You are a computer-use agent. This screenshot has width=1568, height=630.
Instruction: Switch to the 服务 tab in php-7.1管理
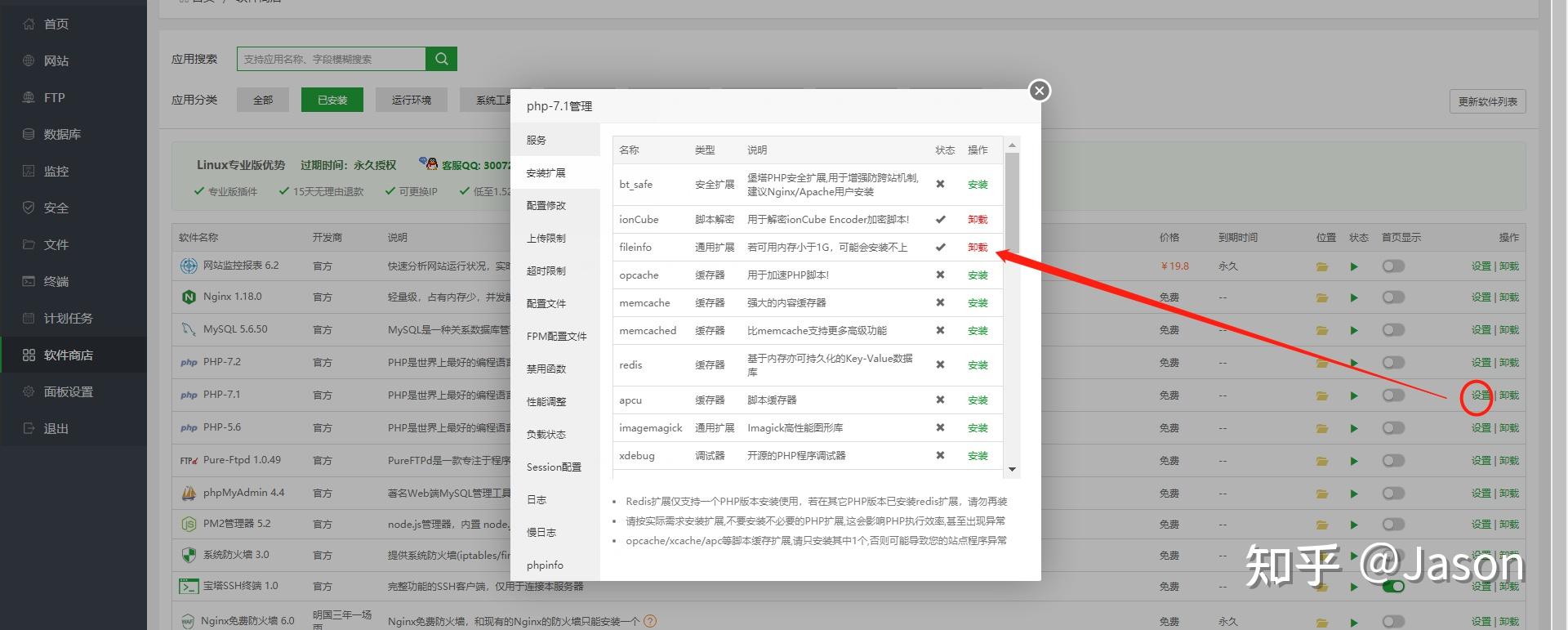click(555, 140)
